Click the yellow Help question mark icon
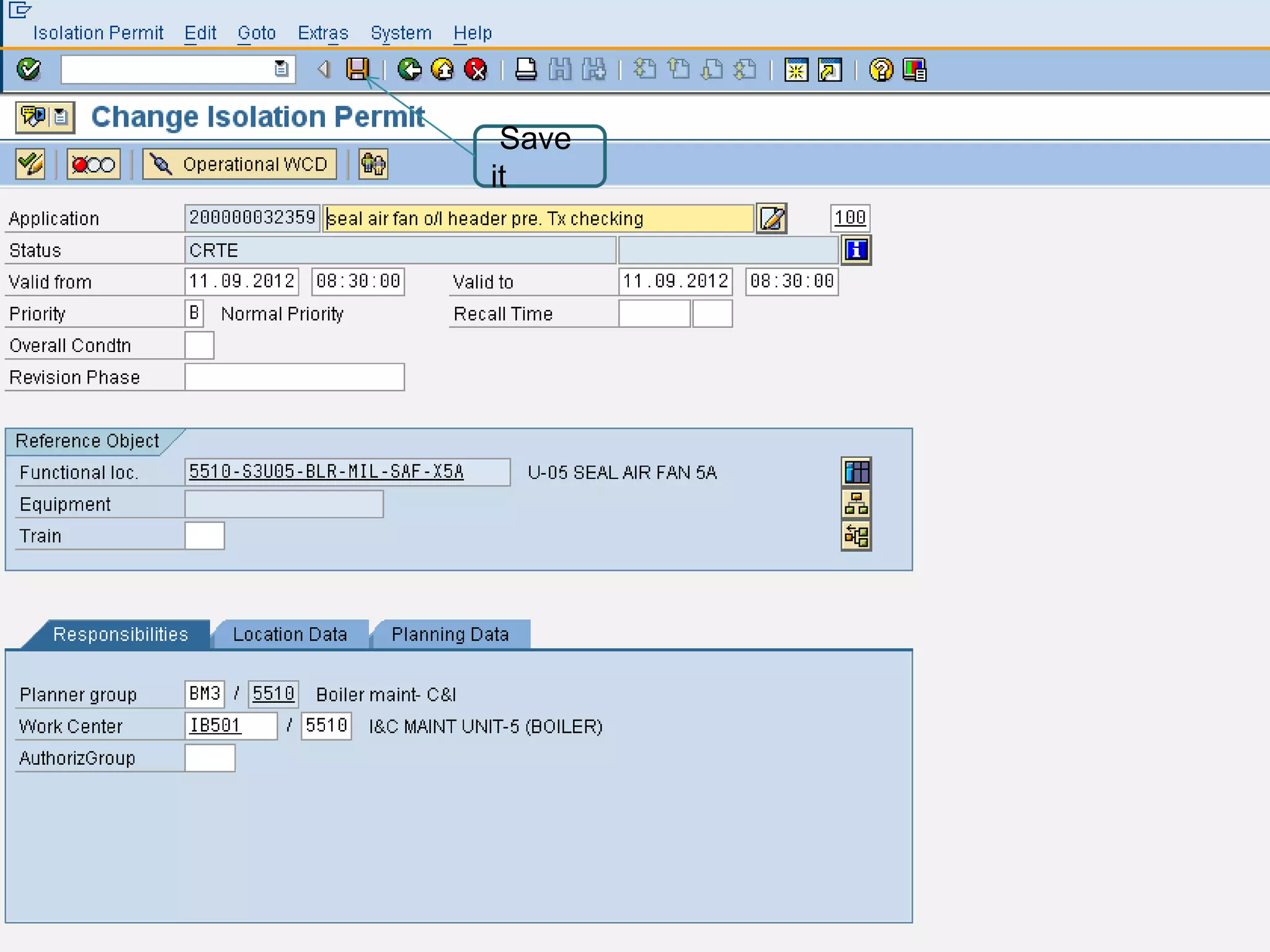The width and height of the screenshot is (1270, 952). (881, 69)
